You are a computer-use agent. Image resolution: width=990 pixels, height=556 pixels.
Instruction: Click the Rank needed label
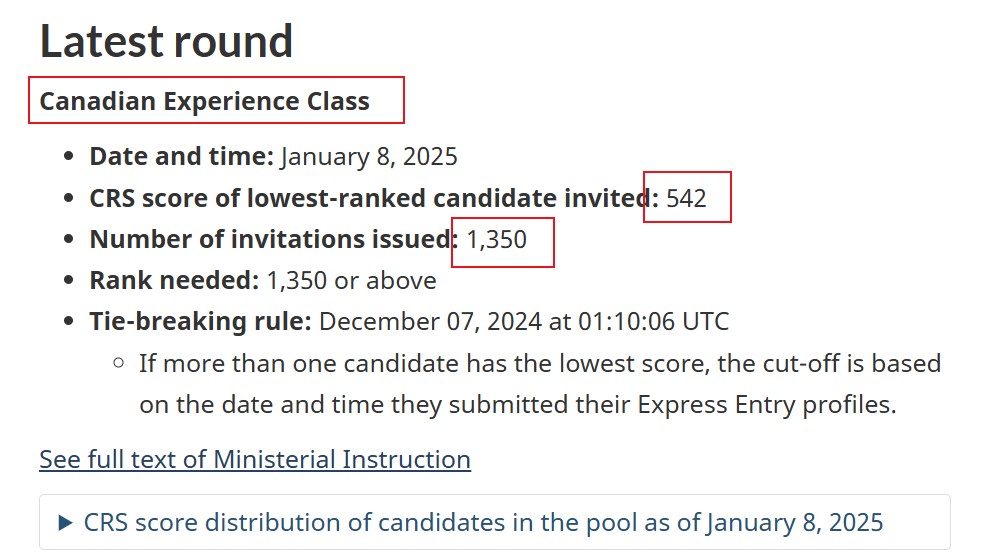(174, 280)
